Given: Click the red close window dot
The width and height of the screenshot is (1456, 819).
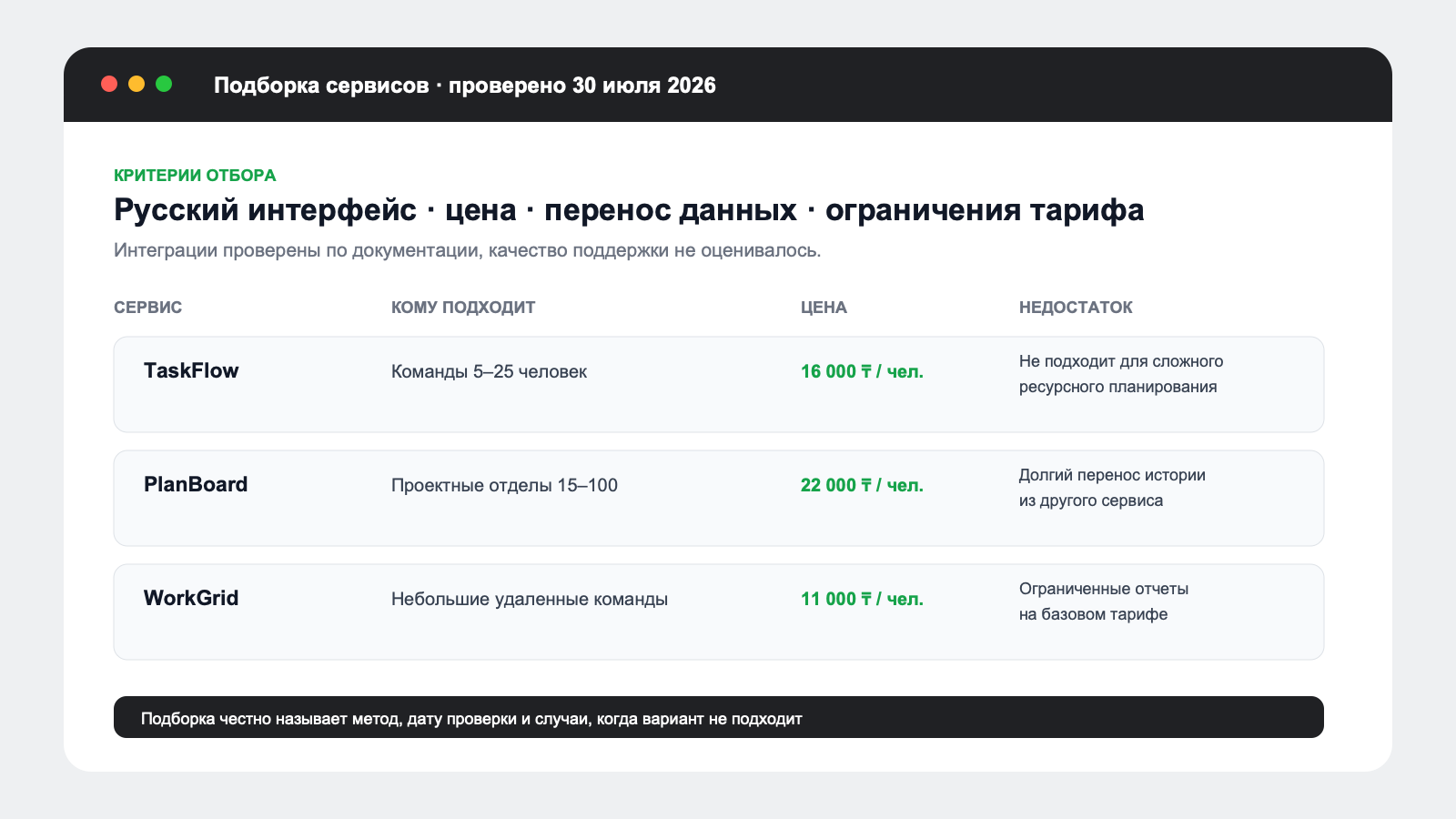Looking at the screenshot, I should (109, 84).
